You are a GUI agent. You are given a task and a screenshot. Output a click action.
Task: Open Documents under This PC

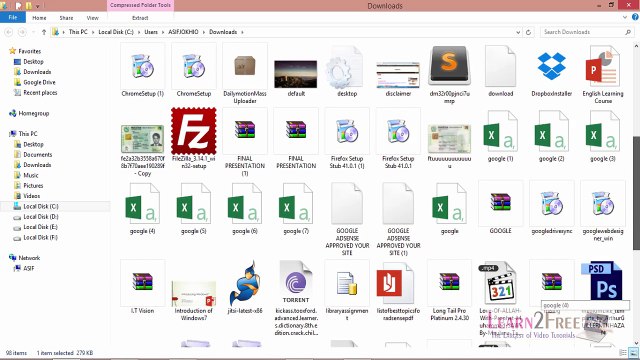pos(38,155)
